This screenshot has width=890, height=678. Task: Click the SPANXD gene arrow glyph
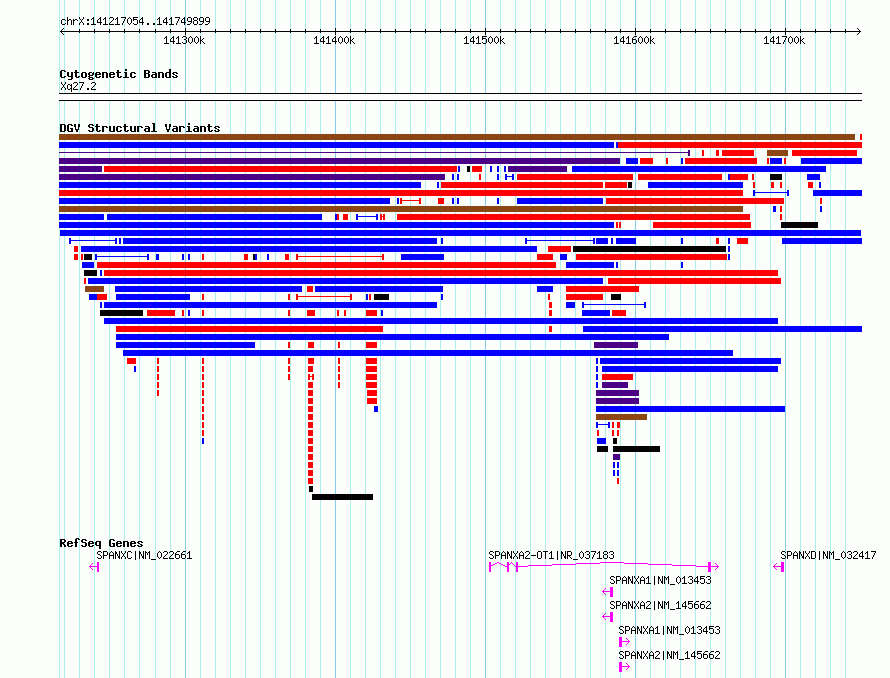tap(779, 567)
